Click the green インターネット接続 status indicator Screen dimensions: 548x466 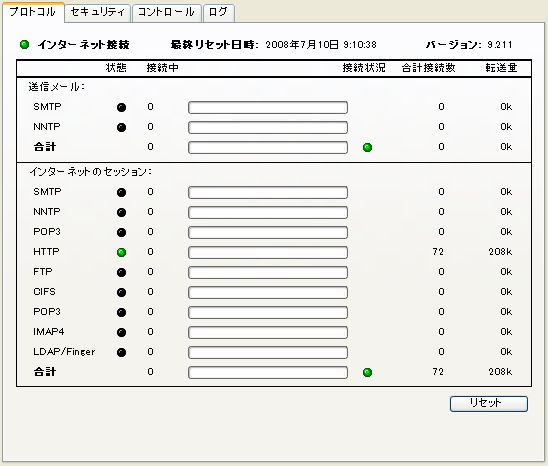24,45
